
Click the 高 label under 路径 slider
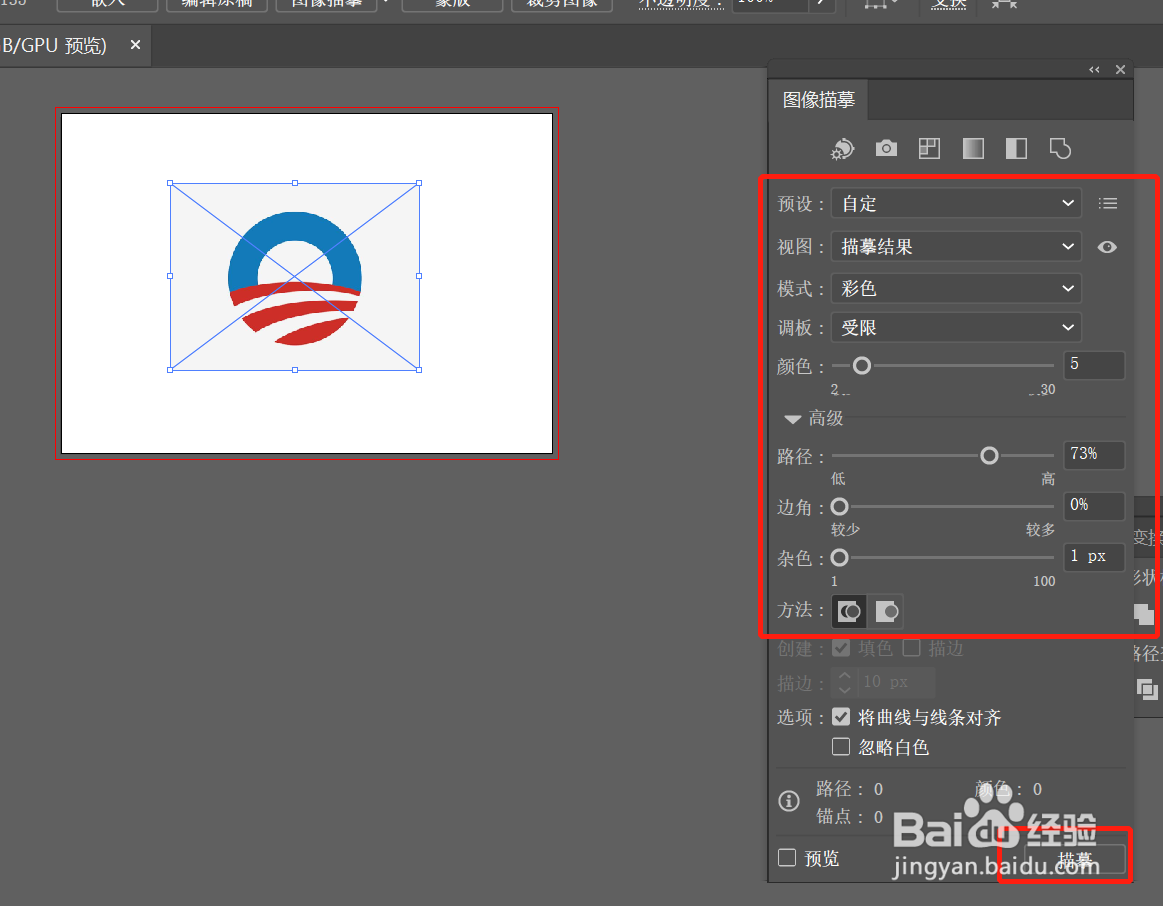[1048, 479]
